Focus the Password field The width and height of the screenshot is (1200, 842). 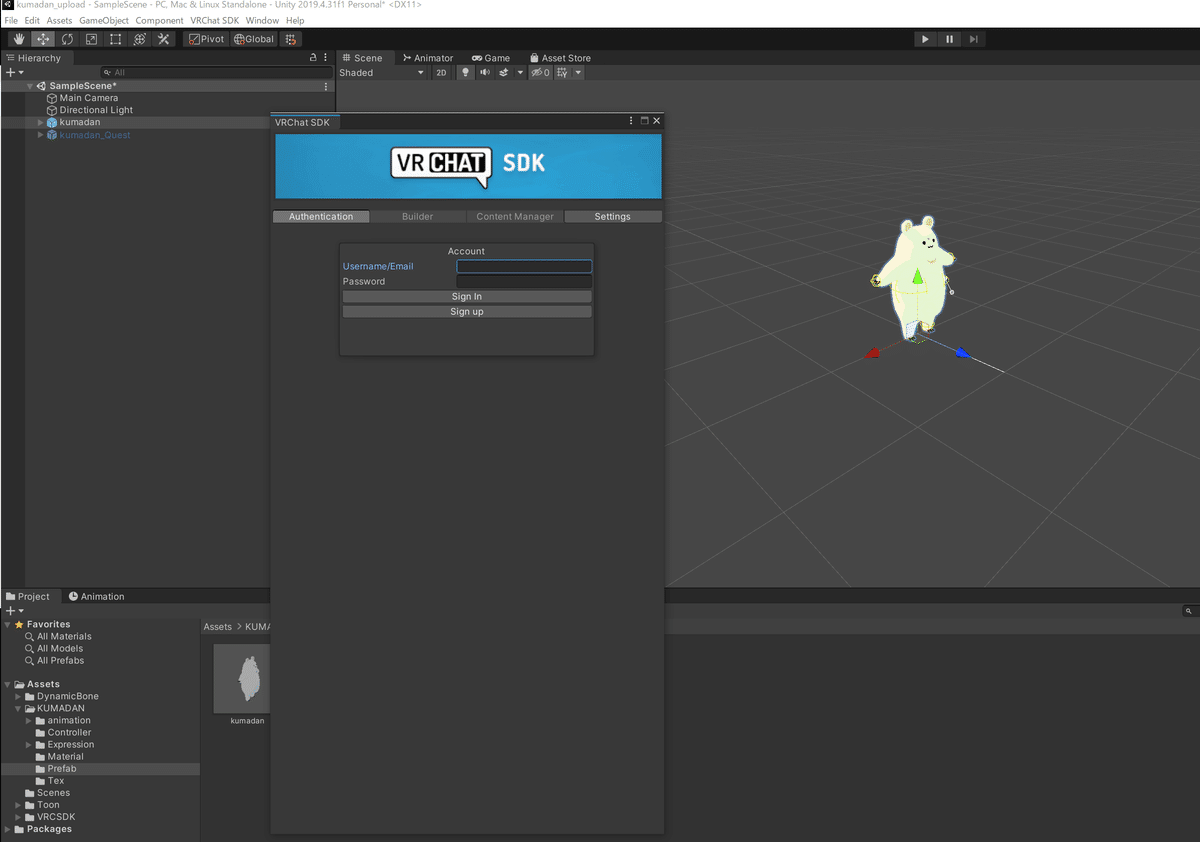point(524,281)
